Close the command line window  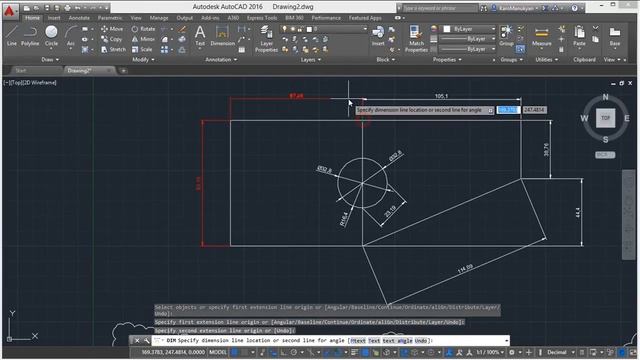137,340
